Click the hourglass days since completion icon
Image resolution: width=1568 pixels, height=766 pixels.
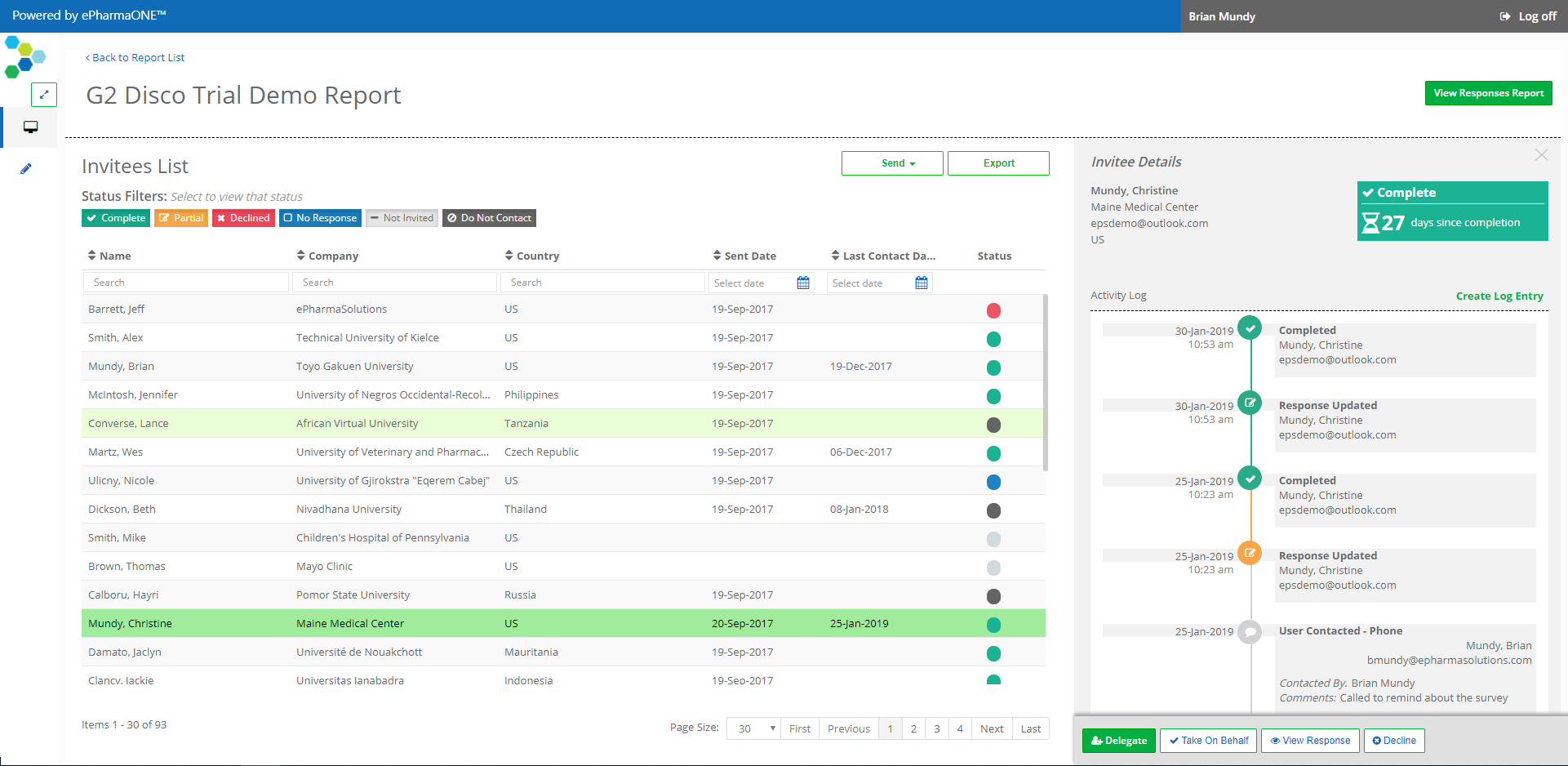point(1370,223)
